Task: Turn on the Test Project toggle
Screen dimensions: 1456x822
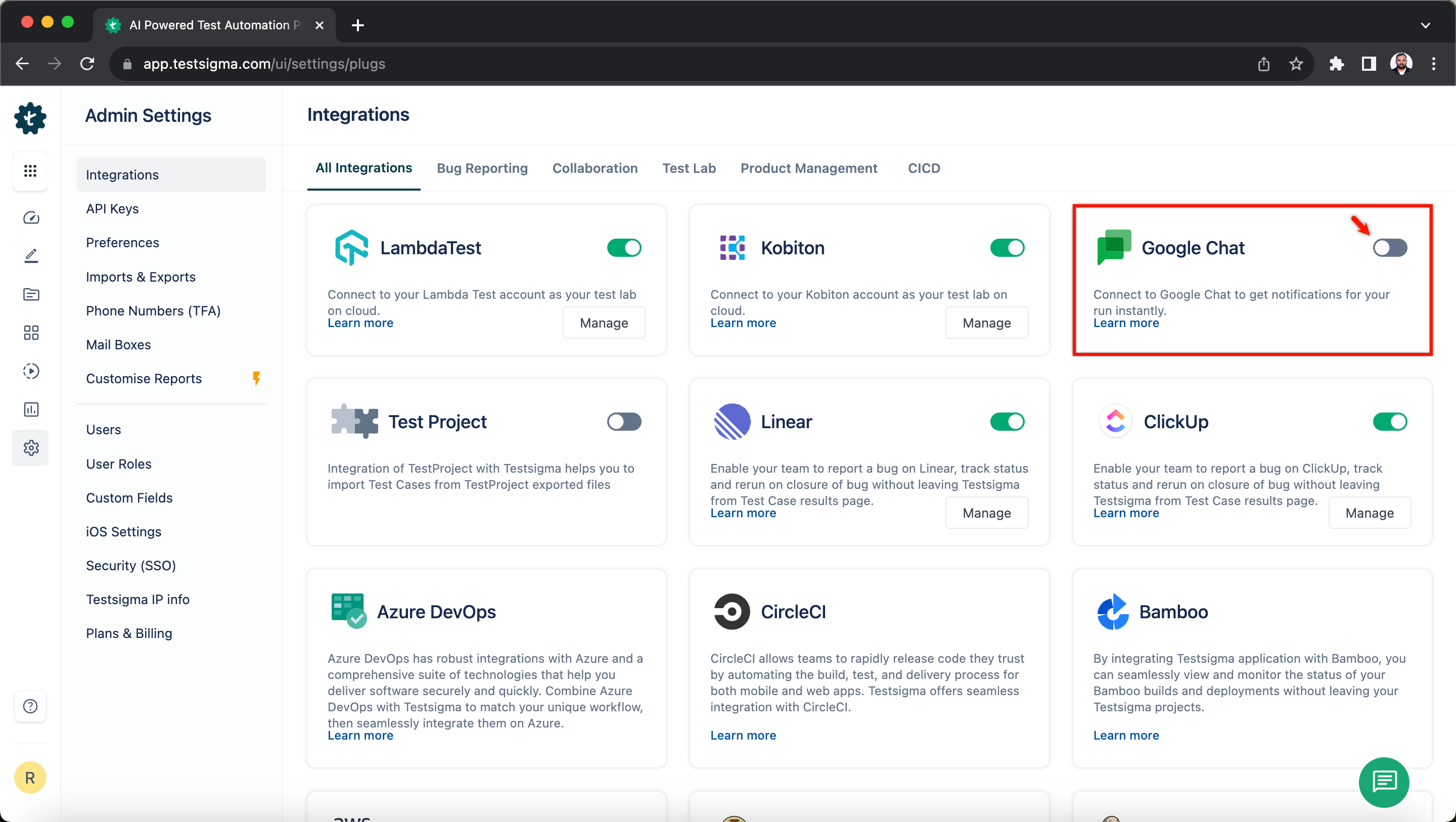Action: pyautogui.click(x=623, y=422)
